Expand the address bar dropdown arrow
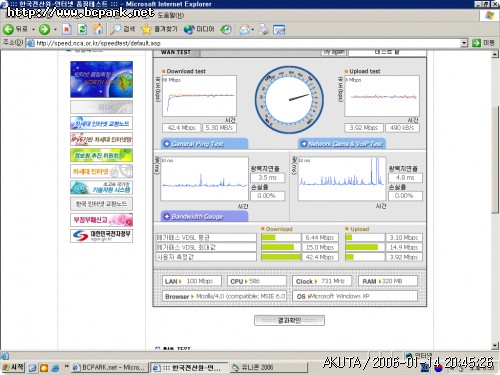 tap(464, 43)
